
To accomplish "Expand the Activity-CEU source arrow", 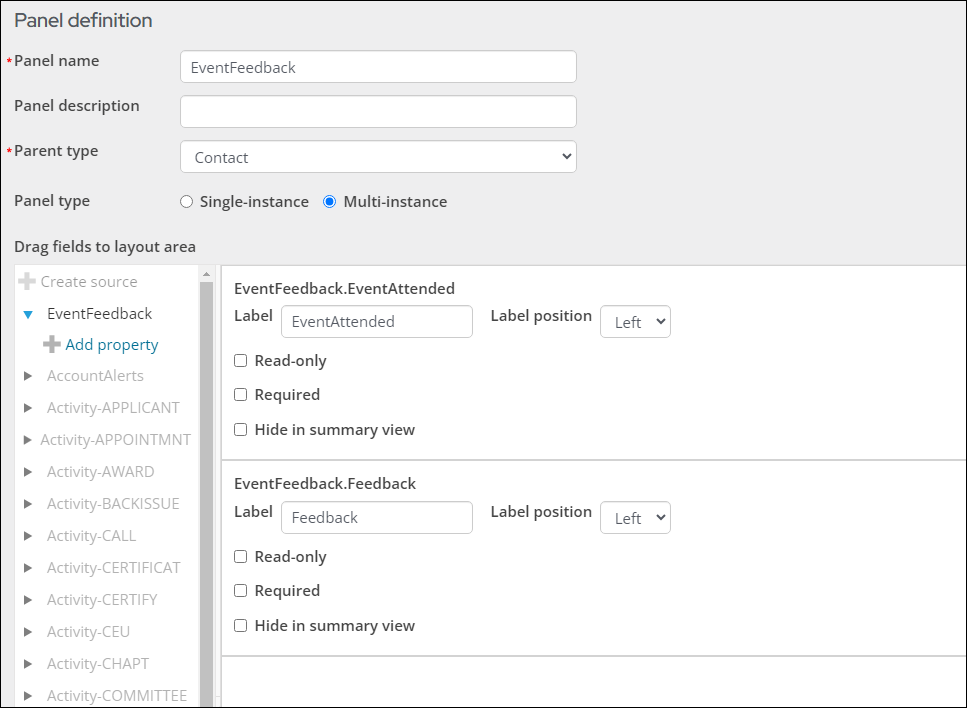I will (28, 632).
